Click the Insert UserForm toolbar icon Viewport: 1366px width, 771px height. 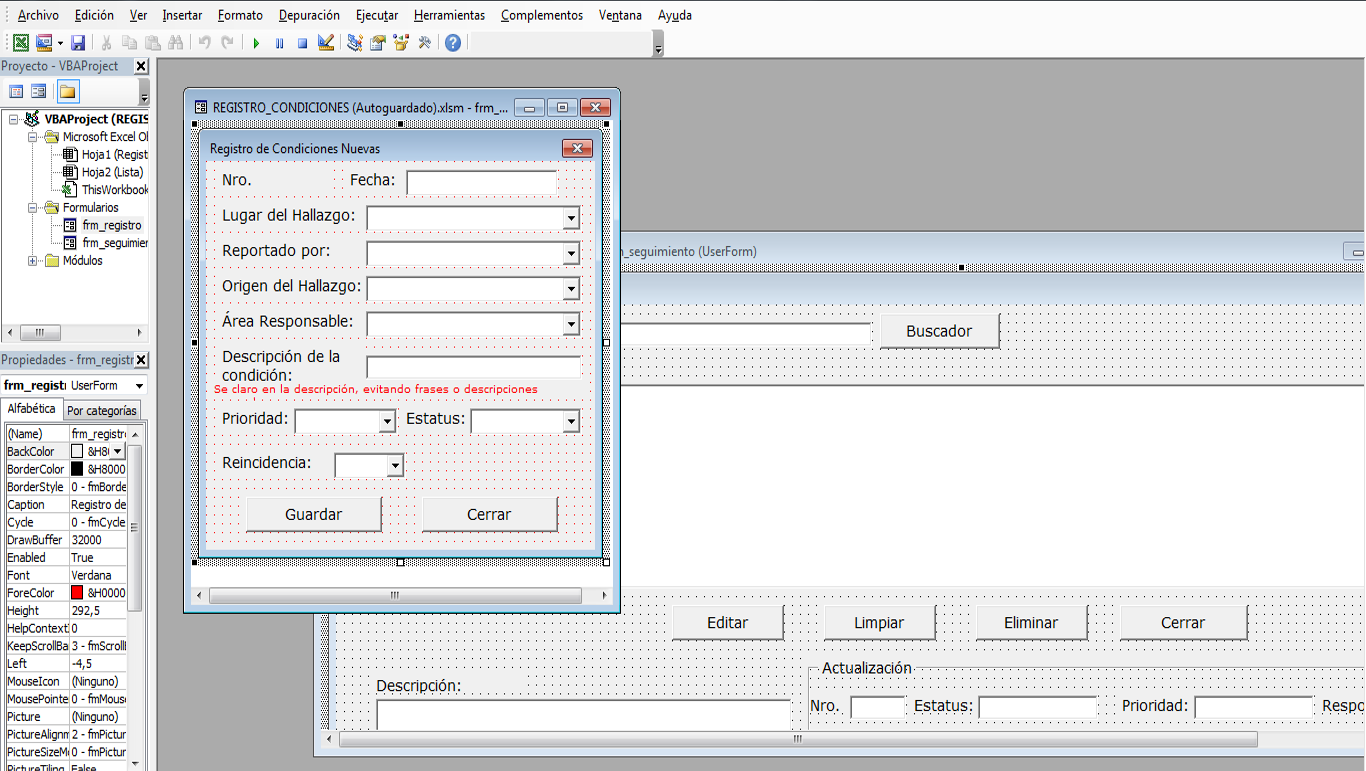44,43
